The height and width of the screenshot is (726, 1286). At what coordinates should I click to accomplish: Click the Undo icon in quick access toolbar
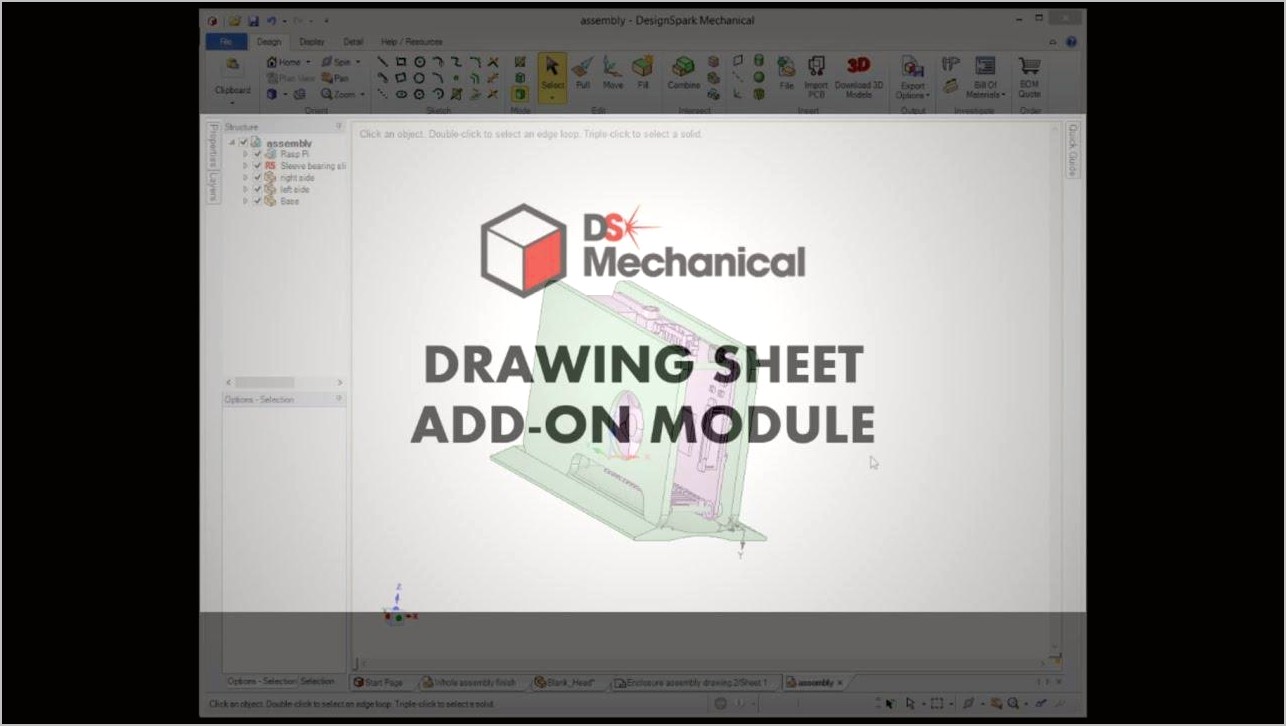(271, 20)
